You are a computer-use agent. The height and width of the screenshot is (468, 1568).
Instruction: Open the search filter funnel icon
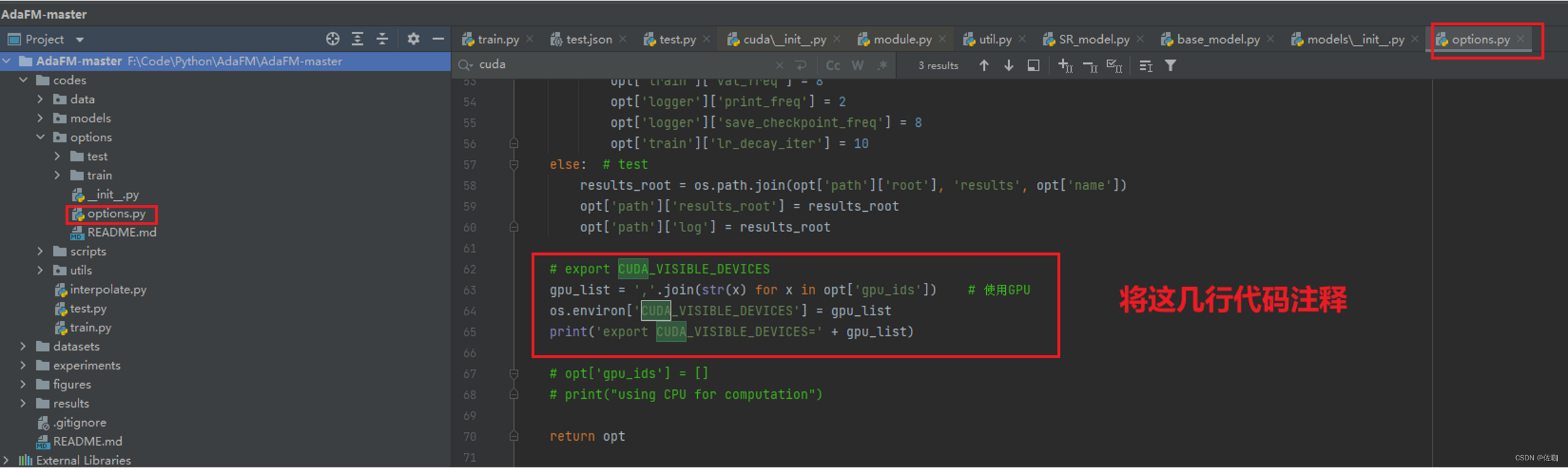(x=1171, y=65)
